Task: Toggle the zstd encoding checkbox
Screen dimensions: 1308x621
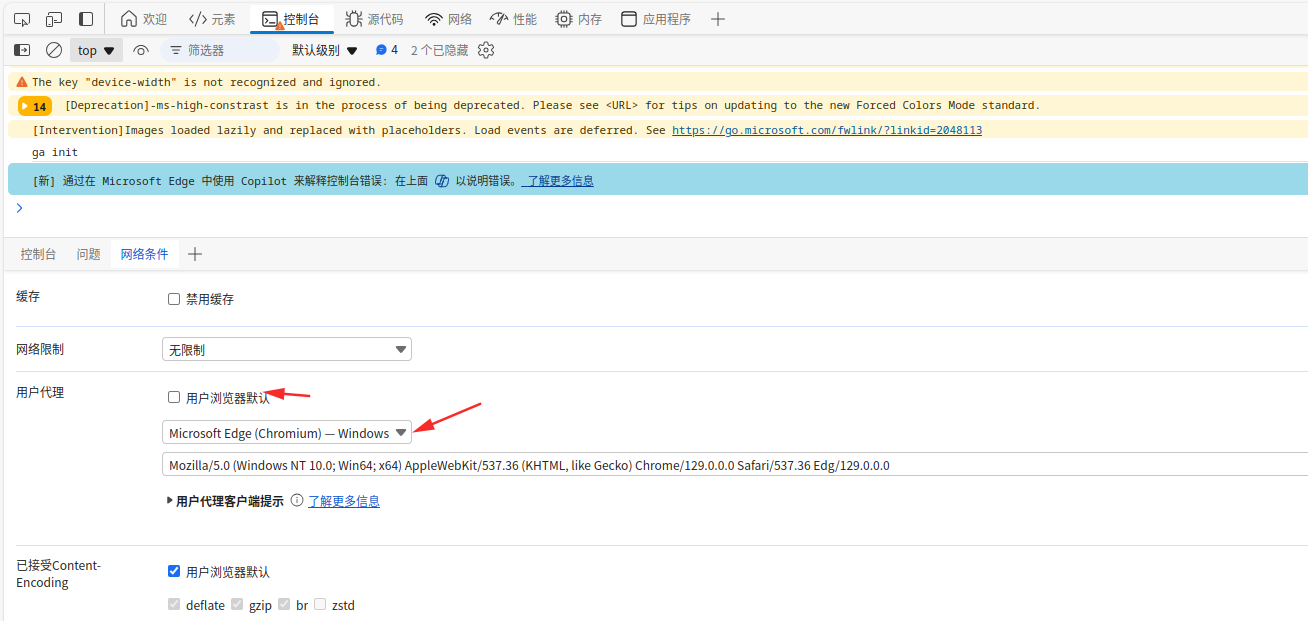Action: click(x=320, y=604)
